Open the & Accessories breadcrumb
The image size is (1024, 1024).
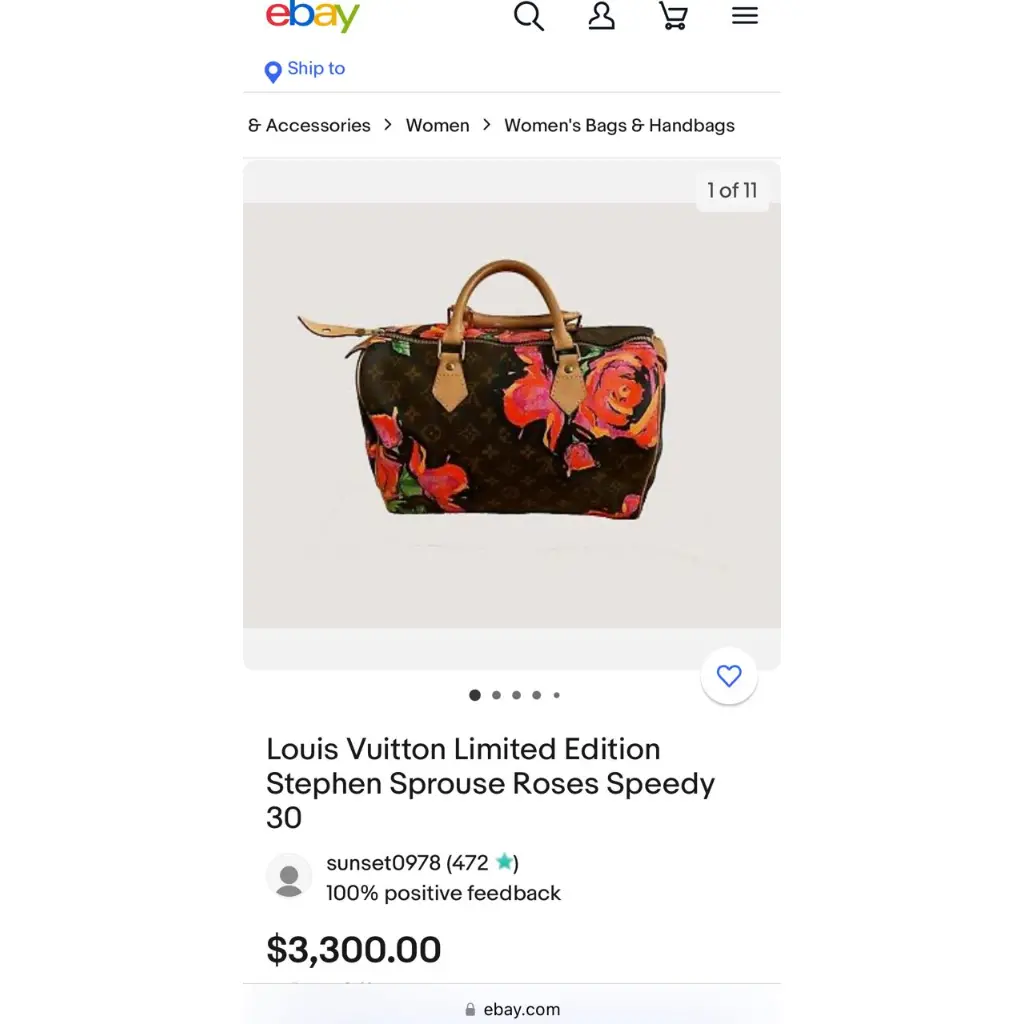click(x=309, y=125)
